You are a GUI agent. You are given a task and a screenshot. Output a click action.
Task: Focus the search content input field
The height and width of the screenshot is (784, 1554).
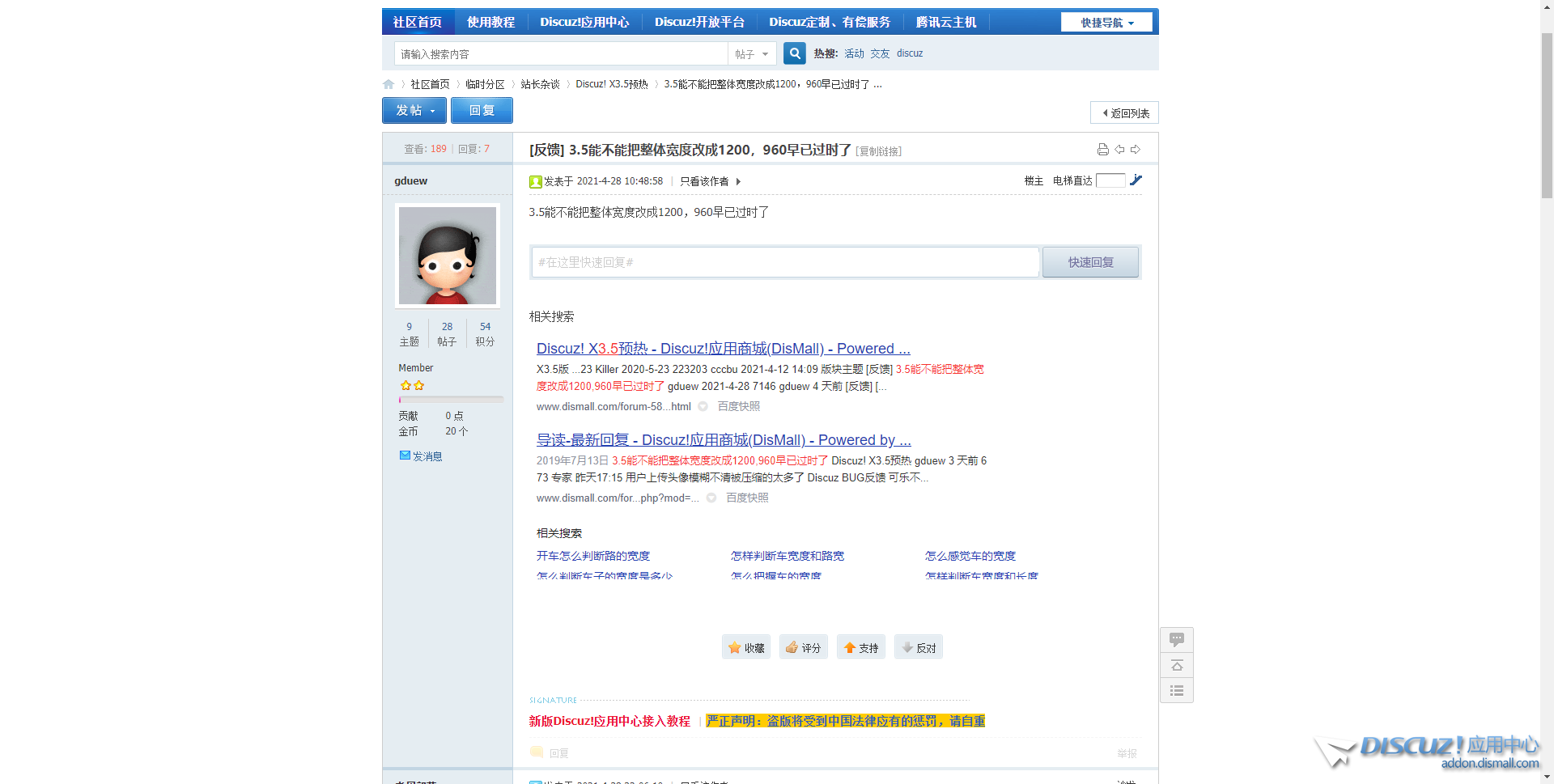coord(561,54)
